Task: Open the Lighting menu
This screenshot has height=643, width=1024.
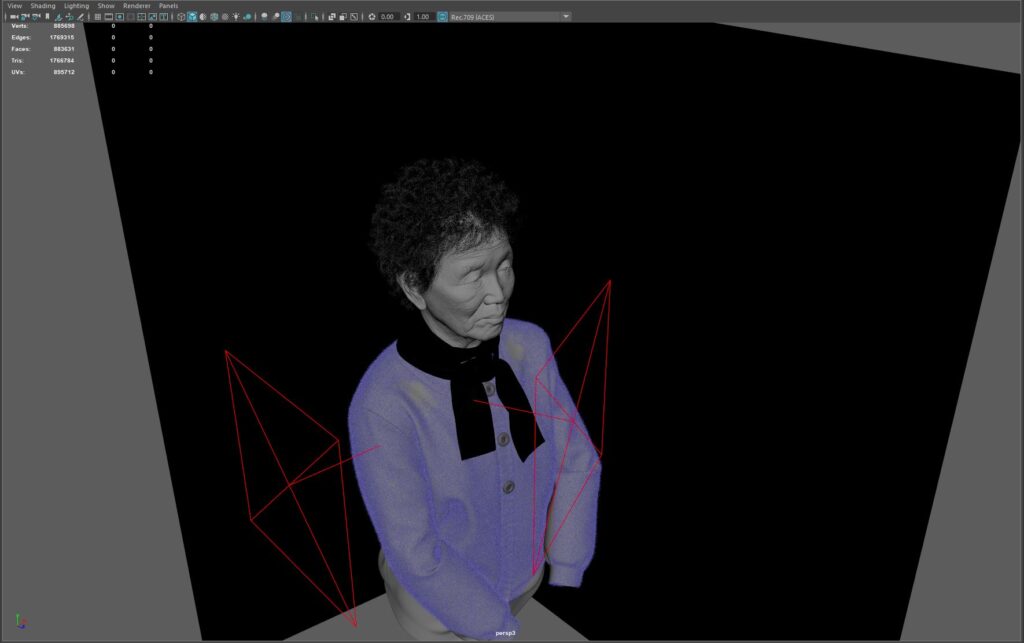Action: pyautogui.click(x=76, y=5)
